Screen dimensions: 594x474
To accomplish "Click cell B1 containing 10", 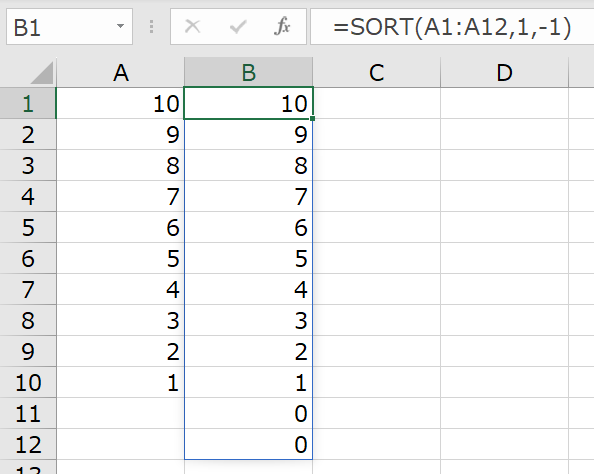I will (x=249, y=103).
